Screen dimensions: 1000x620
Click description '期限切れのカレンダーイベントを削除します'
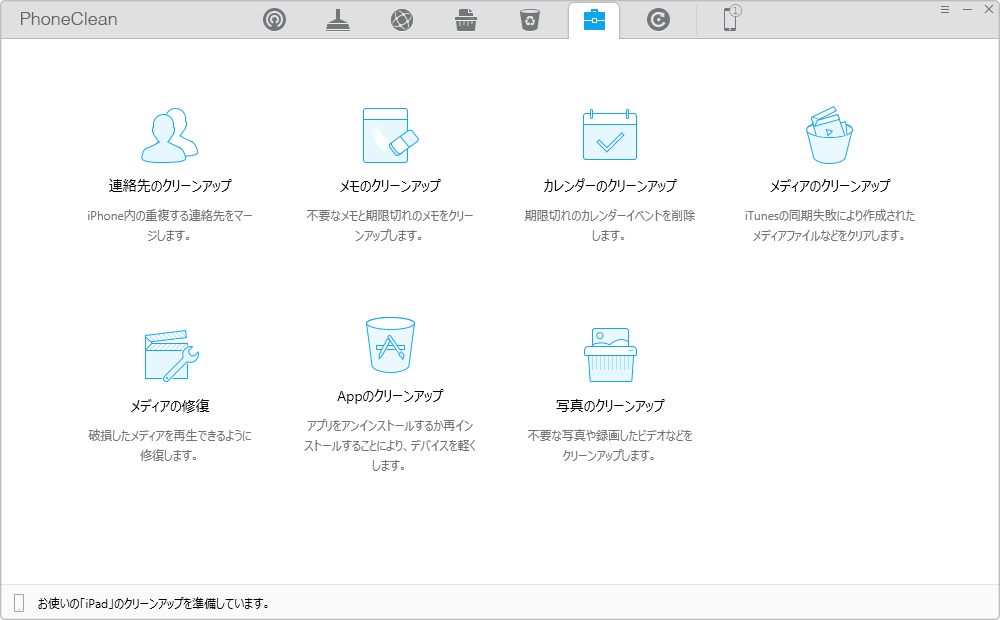[x=610, y=226]
